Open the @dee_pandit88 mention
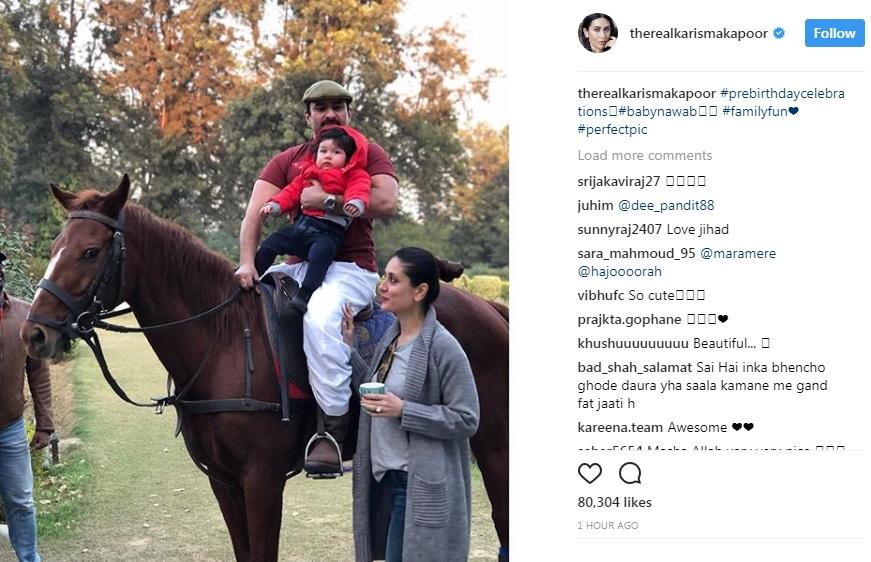This screenshot has height=562, width=871. [665, 205]
